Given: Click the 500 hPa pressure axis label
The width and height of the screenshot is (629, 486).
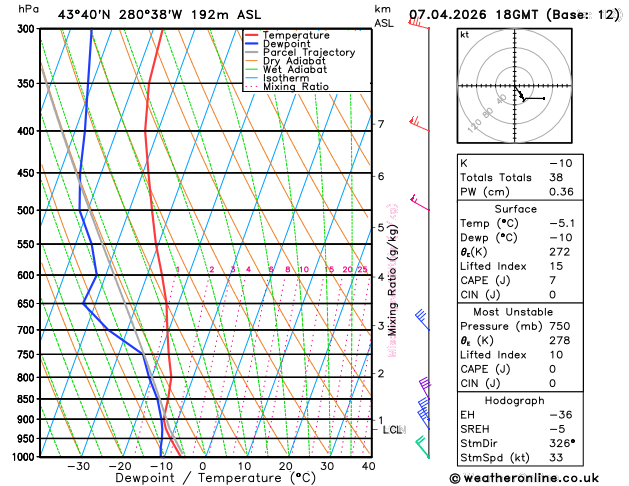Looking at the screenshot, I should pos(28,210).
